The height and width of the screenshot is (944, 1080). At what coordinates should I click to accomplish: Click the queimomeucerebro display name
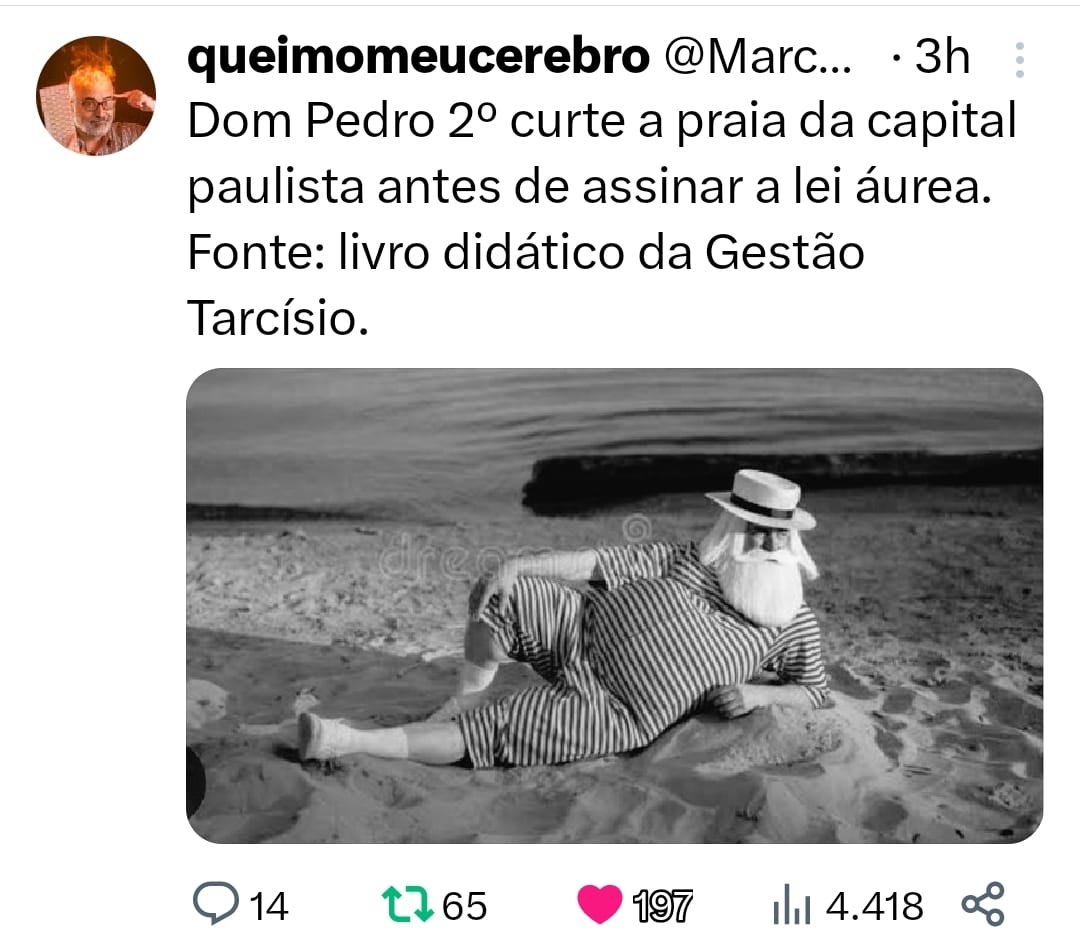pyautogui.click(x=418, y=56)
